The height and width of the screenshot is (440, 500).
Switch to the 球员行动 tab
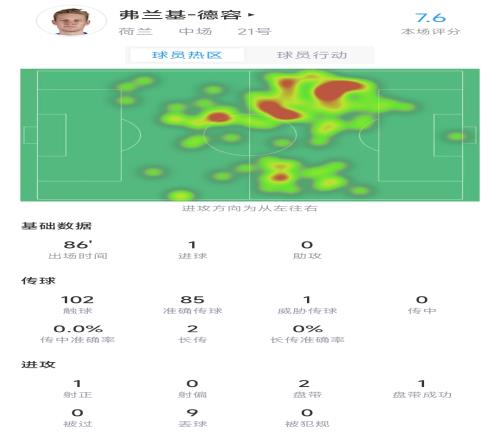[312, 55]
